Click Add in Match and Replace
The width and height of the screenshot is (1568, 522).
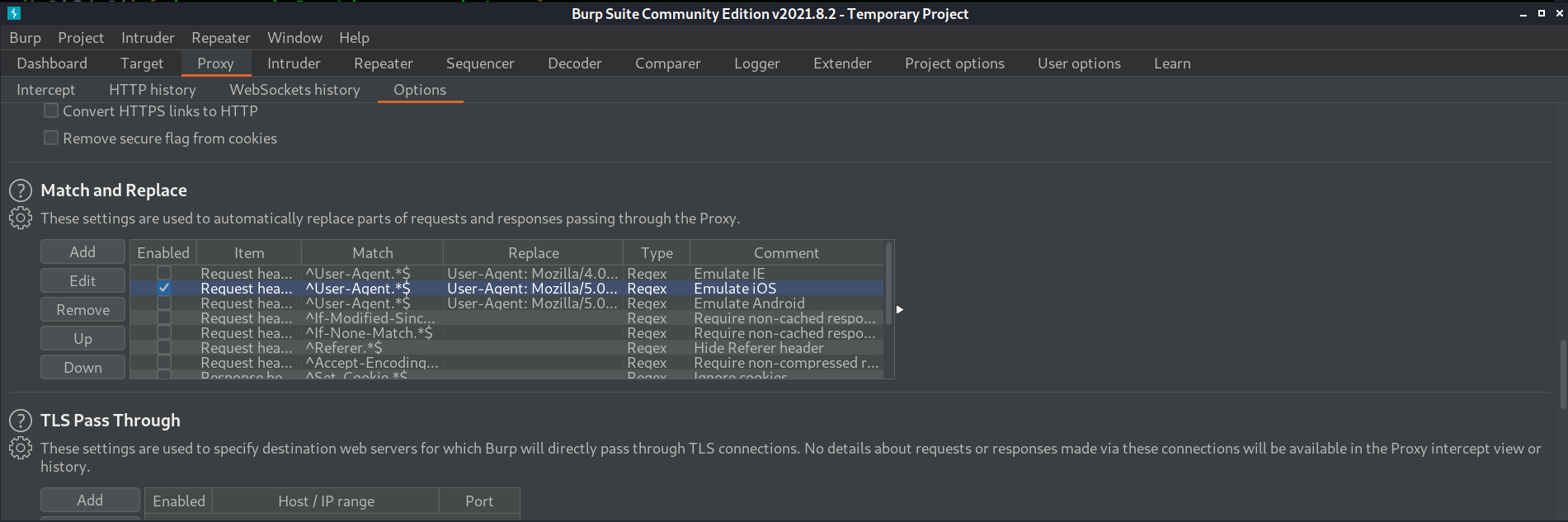(x=82, y=252)
